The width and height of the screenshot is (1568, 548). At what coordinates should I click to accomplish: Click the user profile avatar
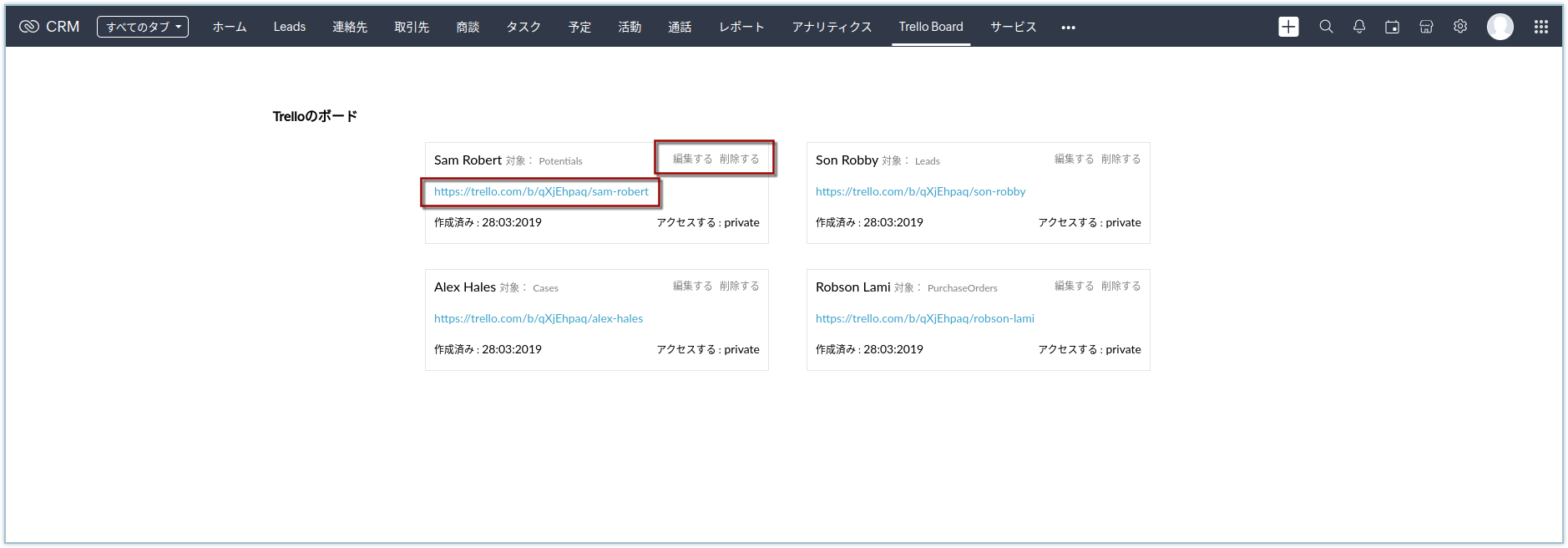1500,27
